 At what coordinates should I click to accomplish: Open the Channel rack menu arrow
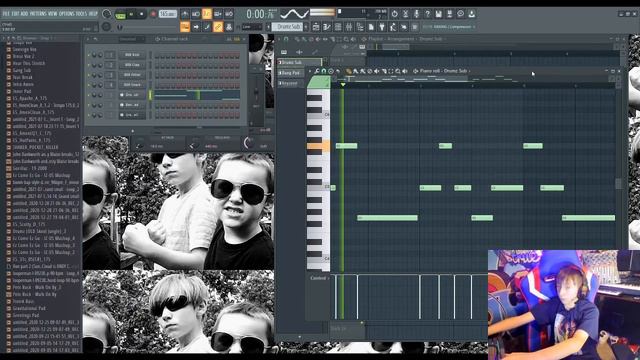pos(87,39)
